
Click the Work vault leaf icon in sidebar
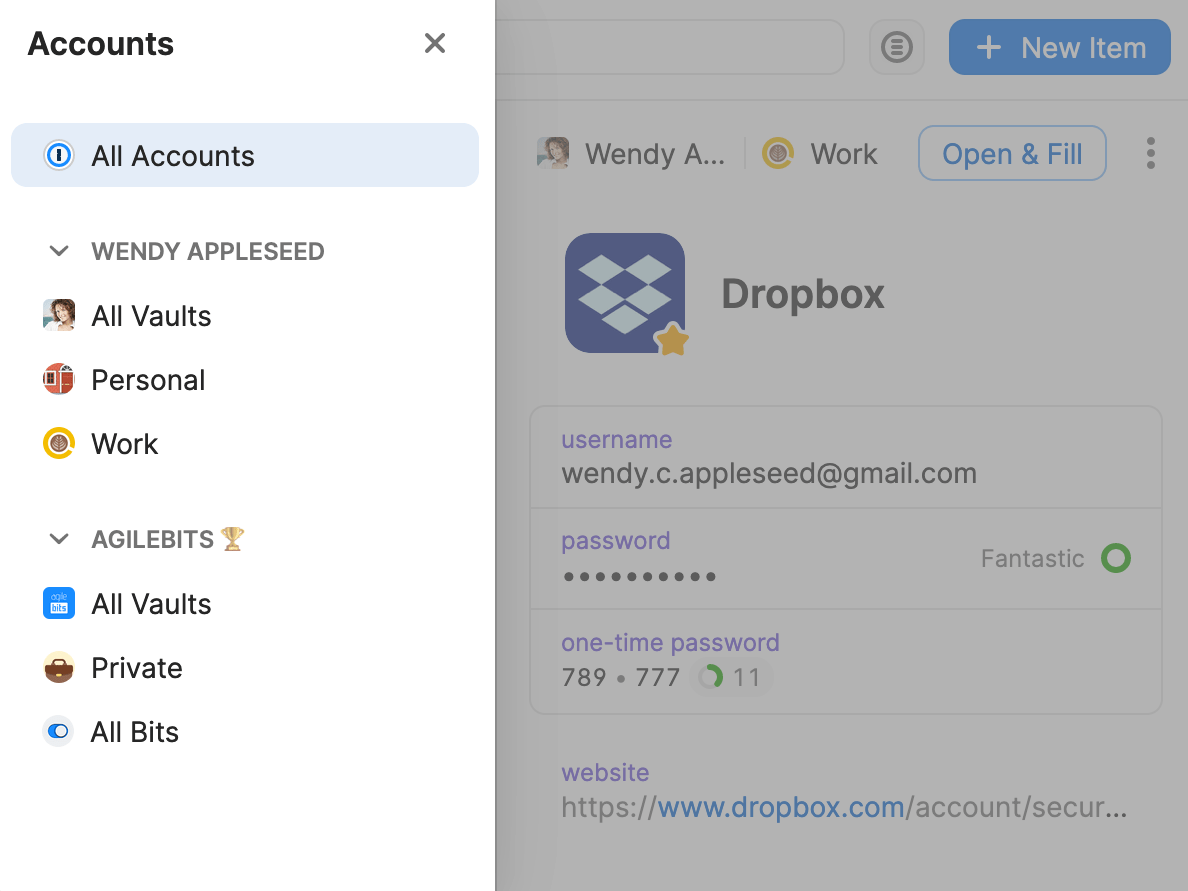tap(58, 443)
